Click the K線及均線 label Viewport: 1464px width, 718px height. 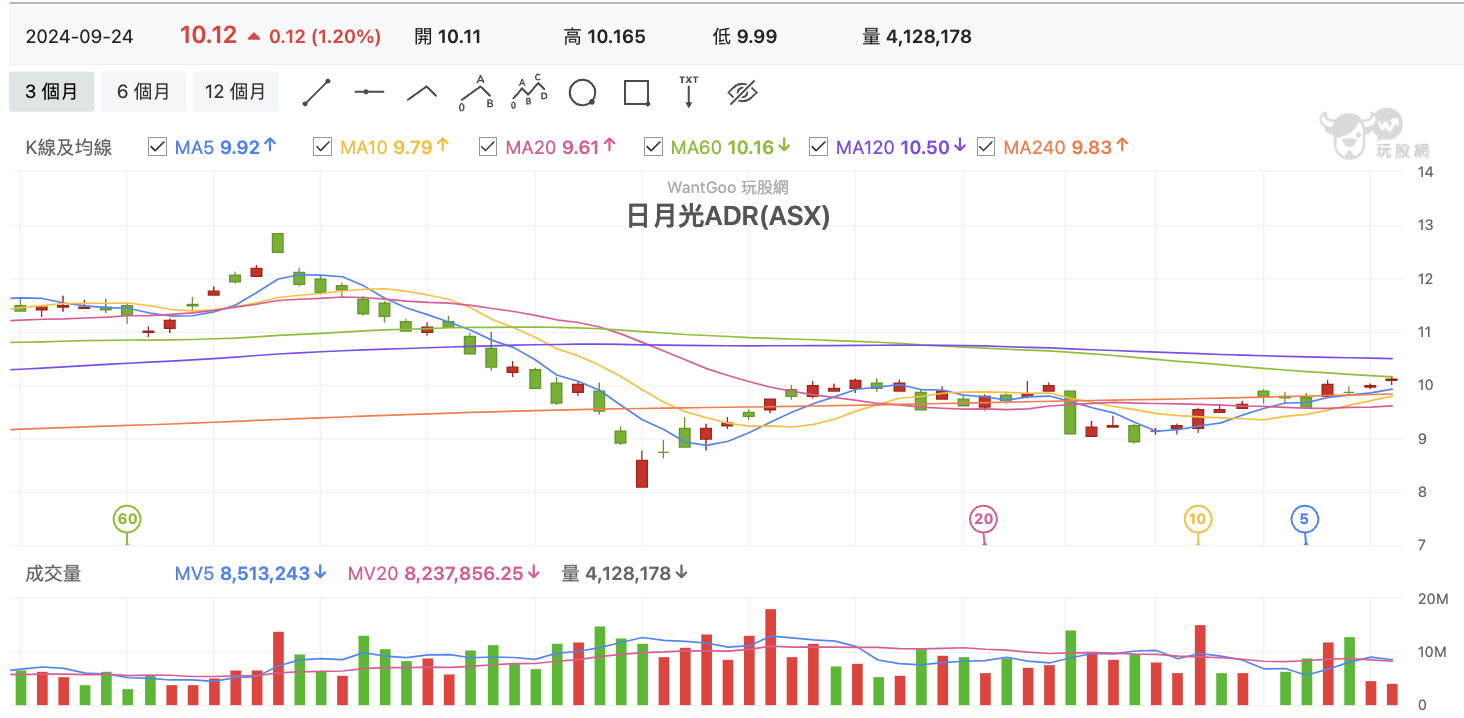[69, 147]
